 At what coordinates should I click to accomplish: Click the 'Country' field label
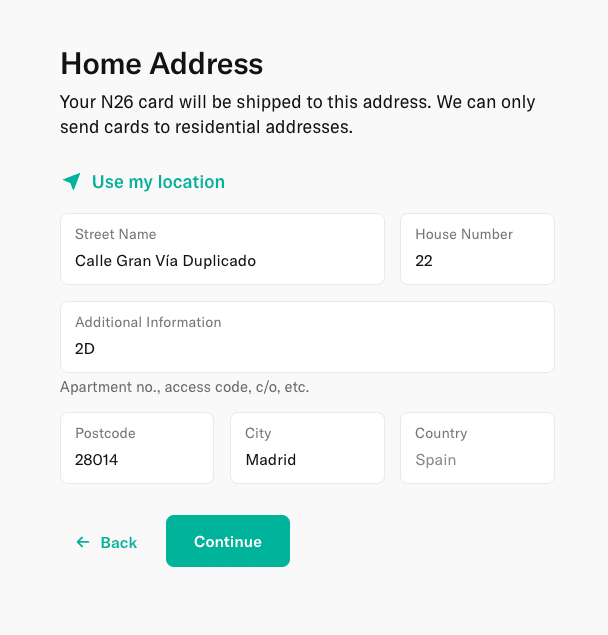point(441,433)
